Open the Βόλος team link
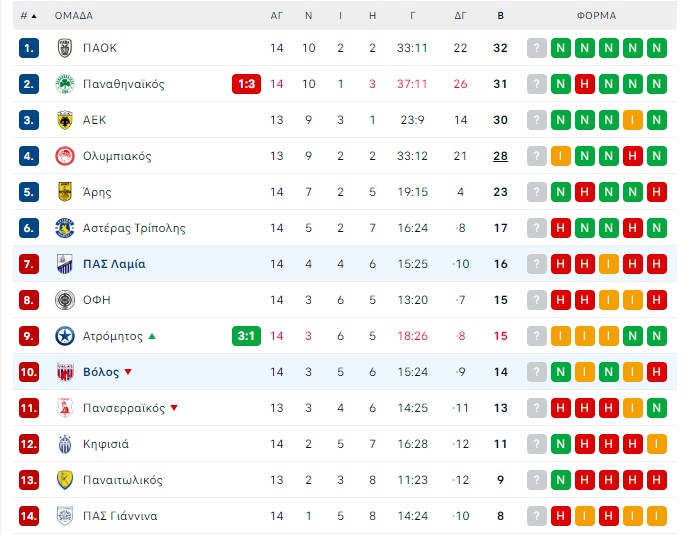The height and width of the screenshot is (535, 687). click(101, 372)
